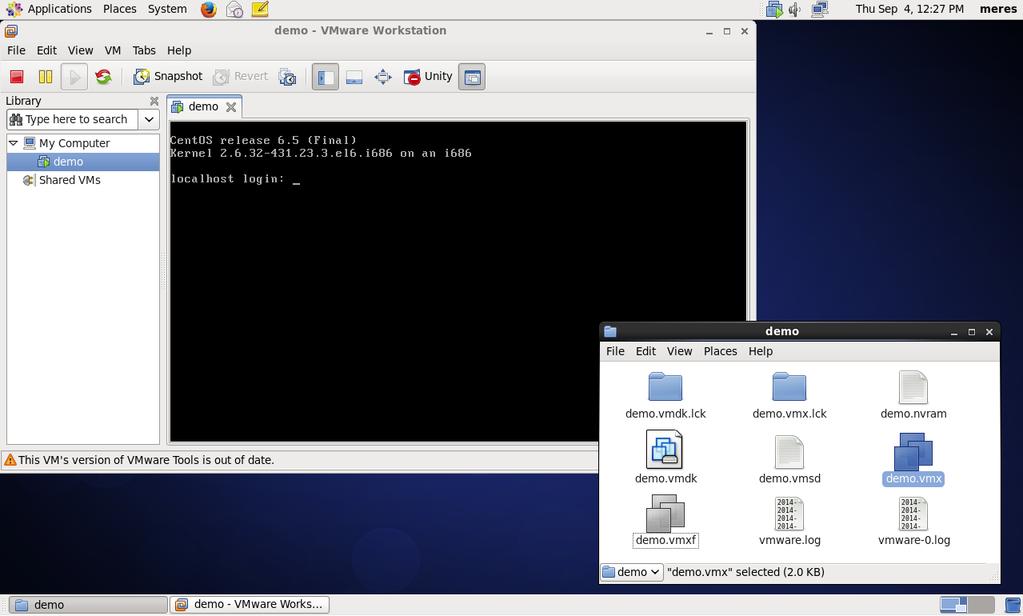Click the VMware tray icon
The height and width of the screenshot is (616, 1023).
[774, 9]
